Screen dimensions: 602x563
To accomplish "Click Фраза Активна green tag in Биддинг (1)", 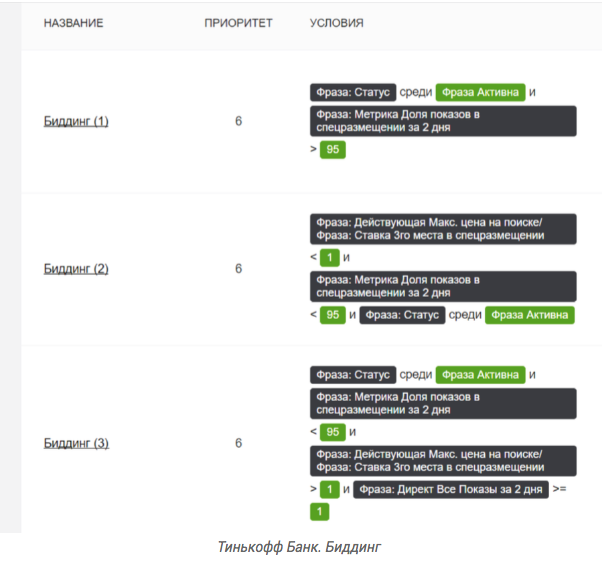I will (x=480, y=92).
